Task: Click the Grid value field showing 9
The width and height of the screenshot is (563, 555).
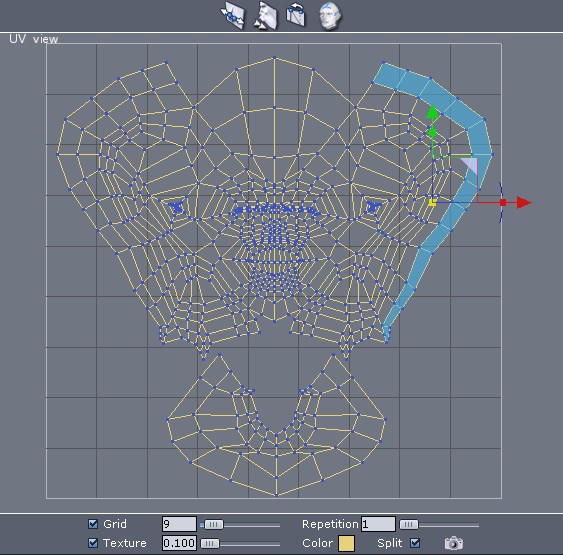Action: click(x=179, y=524)
